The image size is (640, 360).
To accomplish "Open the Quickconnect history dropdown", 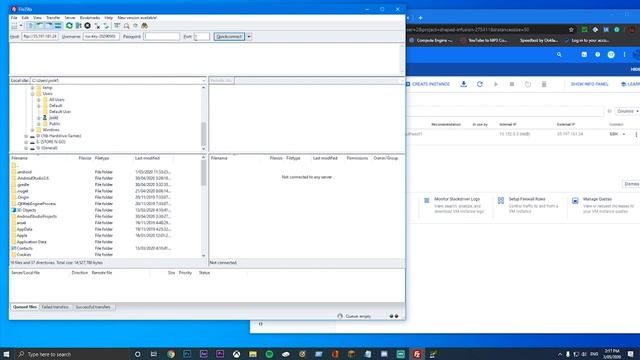I will tap(249, 36).
